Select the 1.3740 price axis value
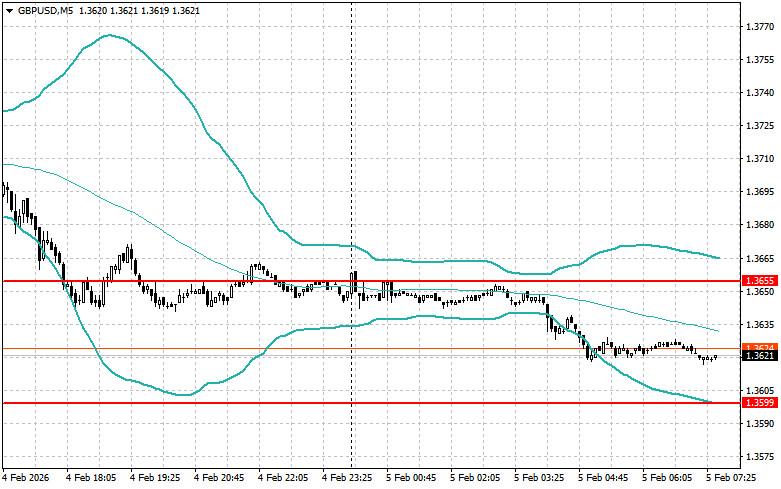 tap(760, 93)
